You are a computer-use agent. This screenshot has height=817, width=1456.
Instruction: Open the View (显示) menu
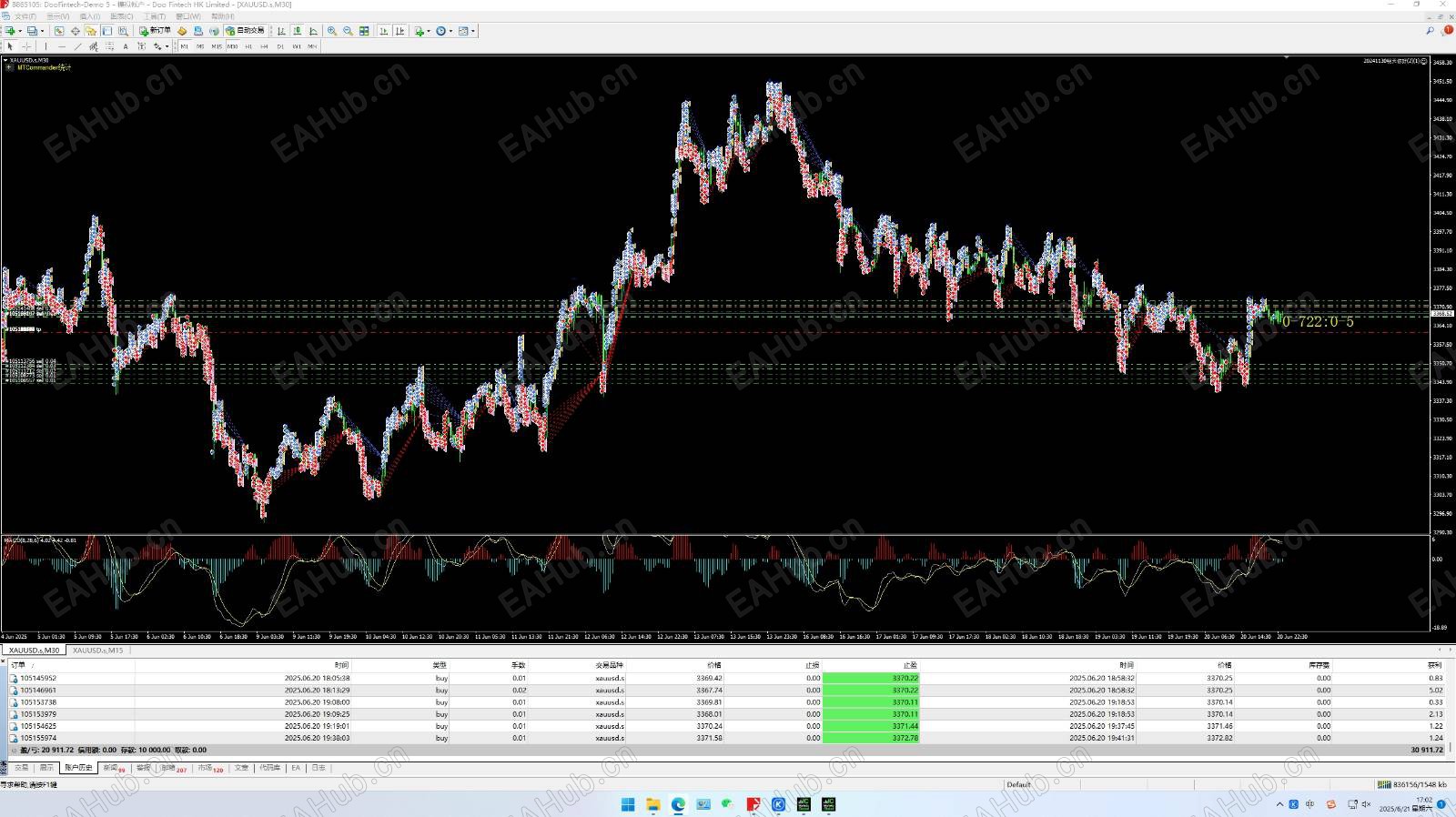pos(58,16)
